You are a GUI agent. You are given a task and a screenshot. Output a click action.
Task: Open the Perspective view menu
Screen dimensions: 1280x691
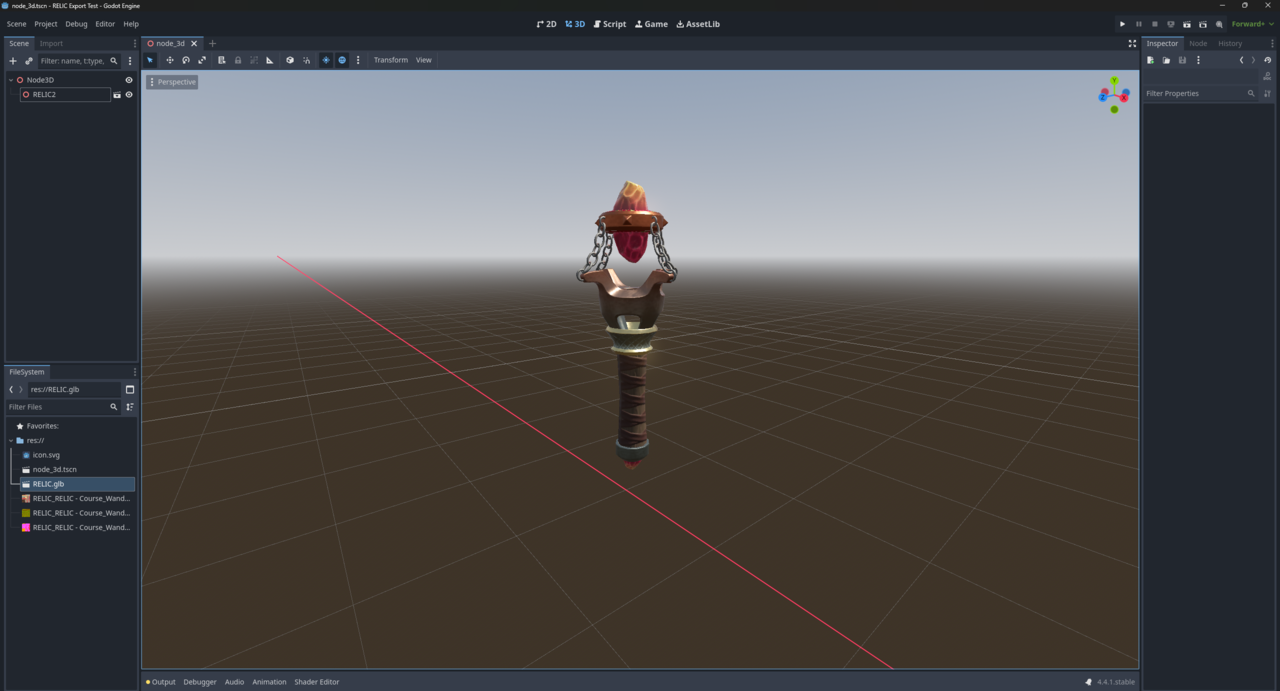172,82
